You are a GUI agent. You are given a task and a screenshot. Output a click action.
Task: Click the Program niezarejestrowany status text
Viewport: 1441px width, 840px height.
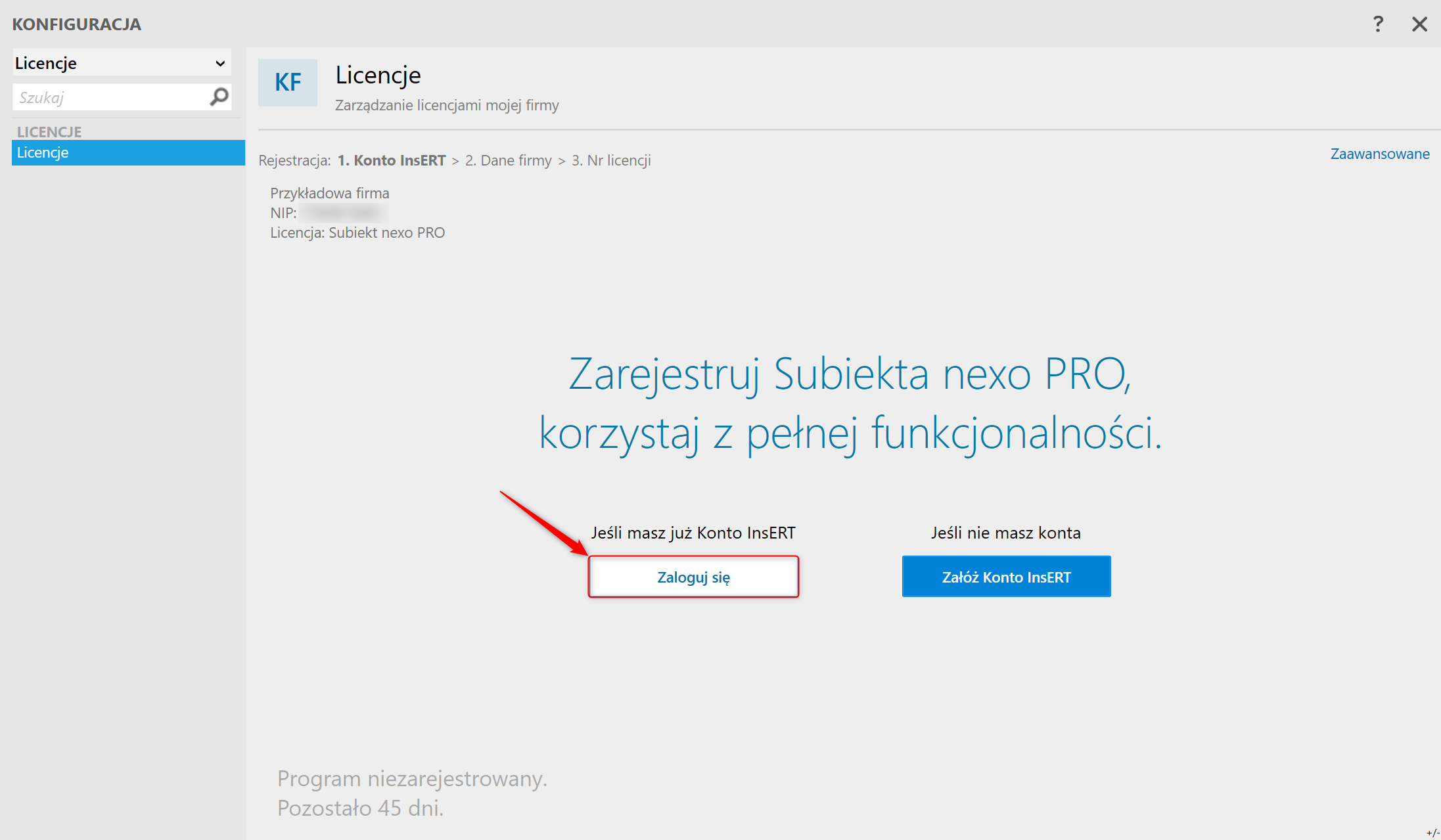412,779
